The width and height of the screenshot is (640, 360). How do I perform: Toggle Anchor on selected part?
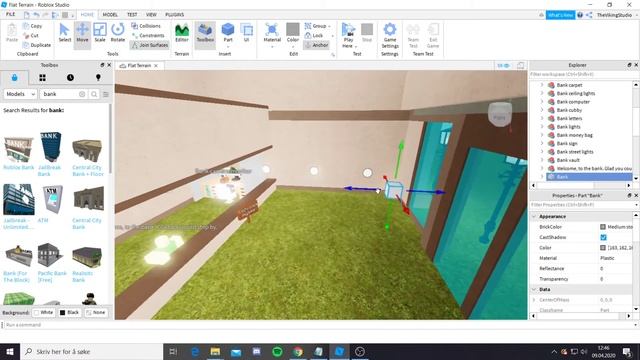point(316,45)
